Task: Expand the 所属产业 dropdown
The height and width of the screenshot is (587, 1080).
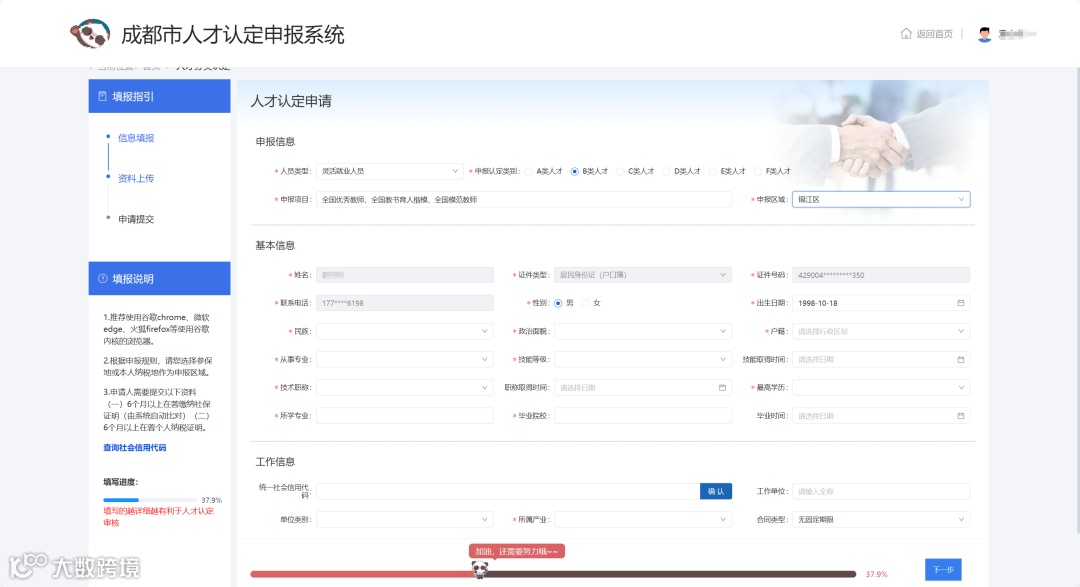Action: coord(643,519)
